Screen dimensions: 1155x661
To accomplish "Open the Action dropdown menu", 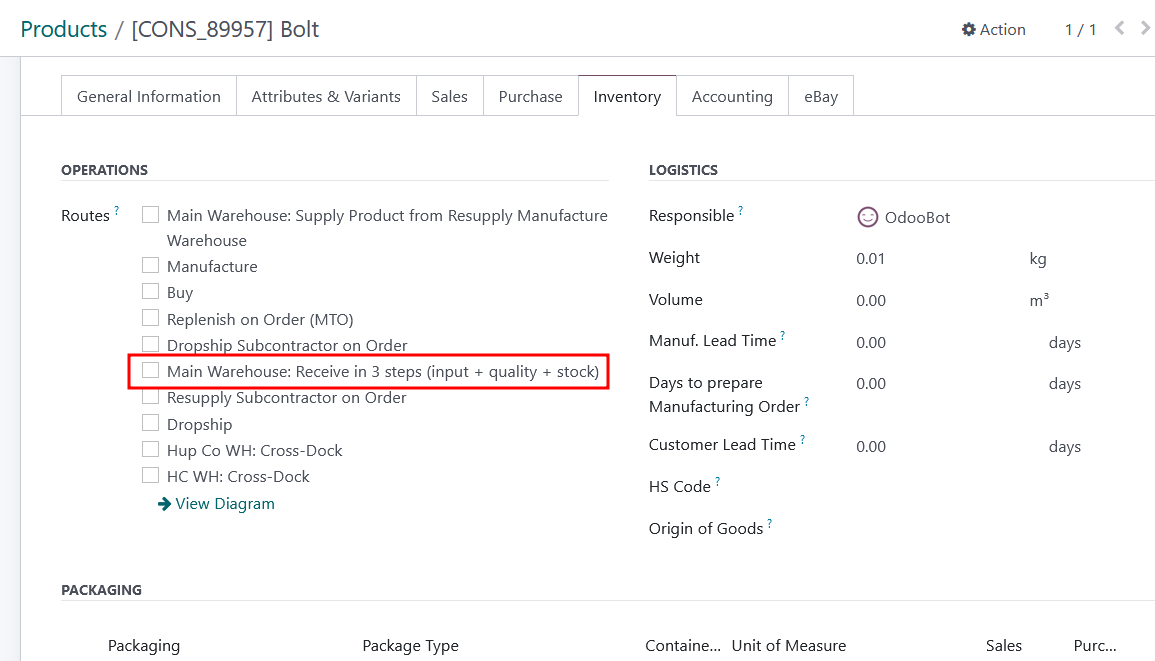I will pos(993,30).
